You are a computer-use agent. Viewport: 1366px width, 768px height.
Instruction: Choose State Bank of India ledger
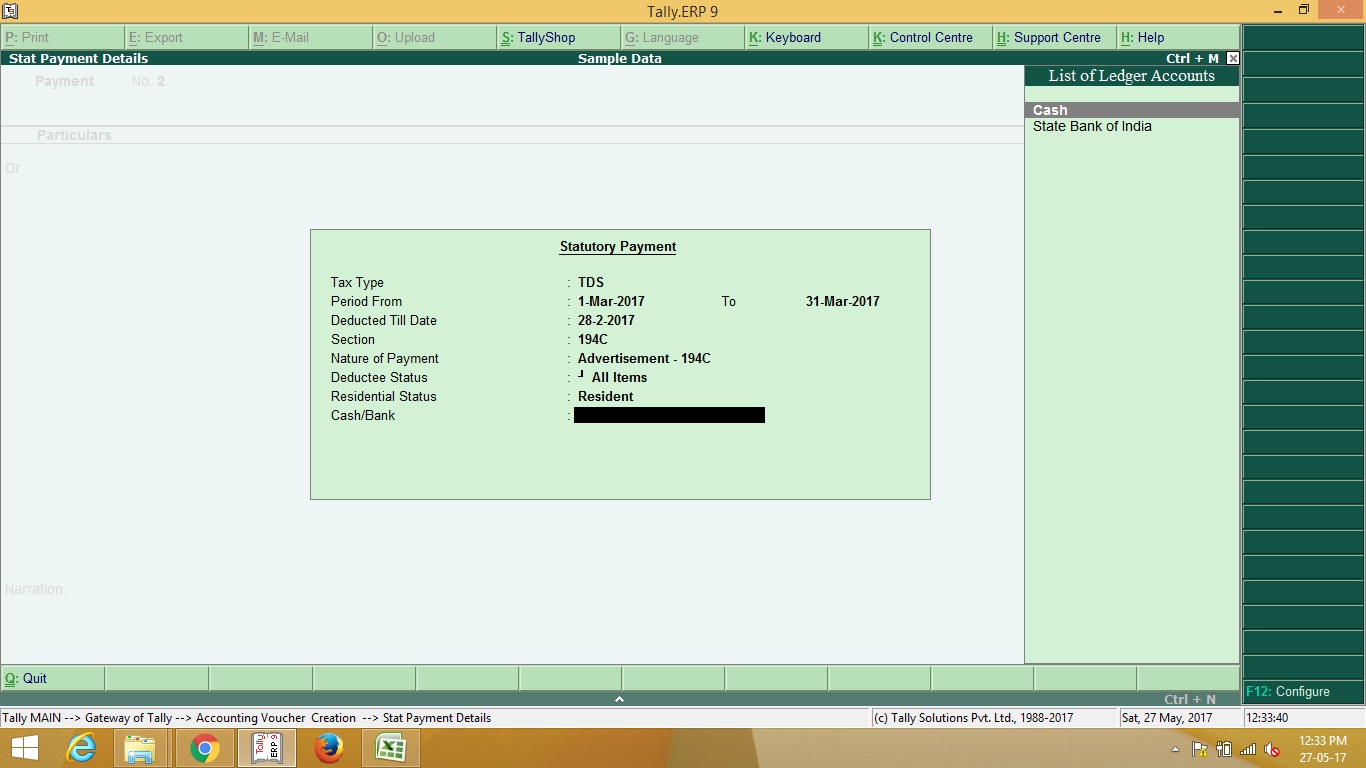[1092, 126]
